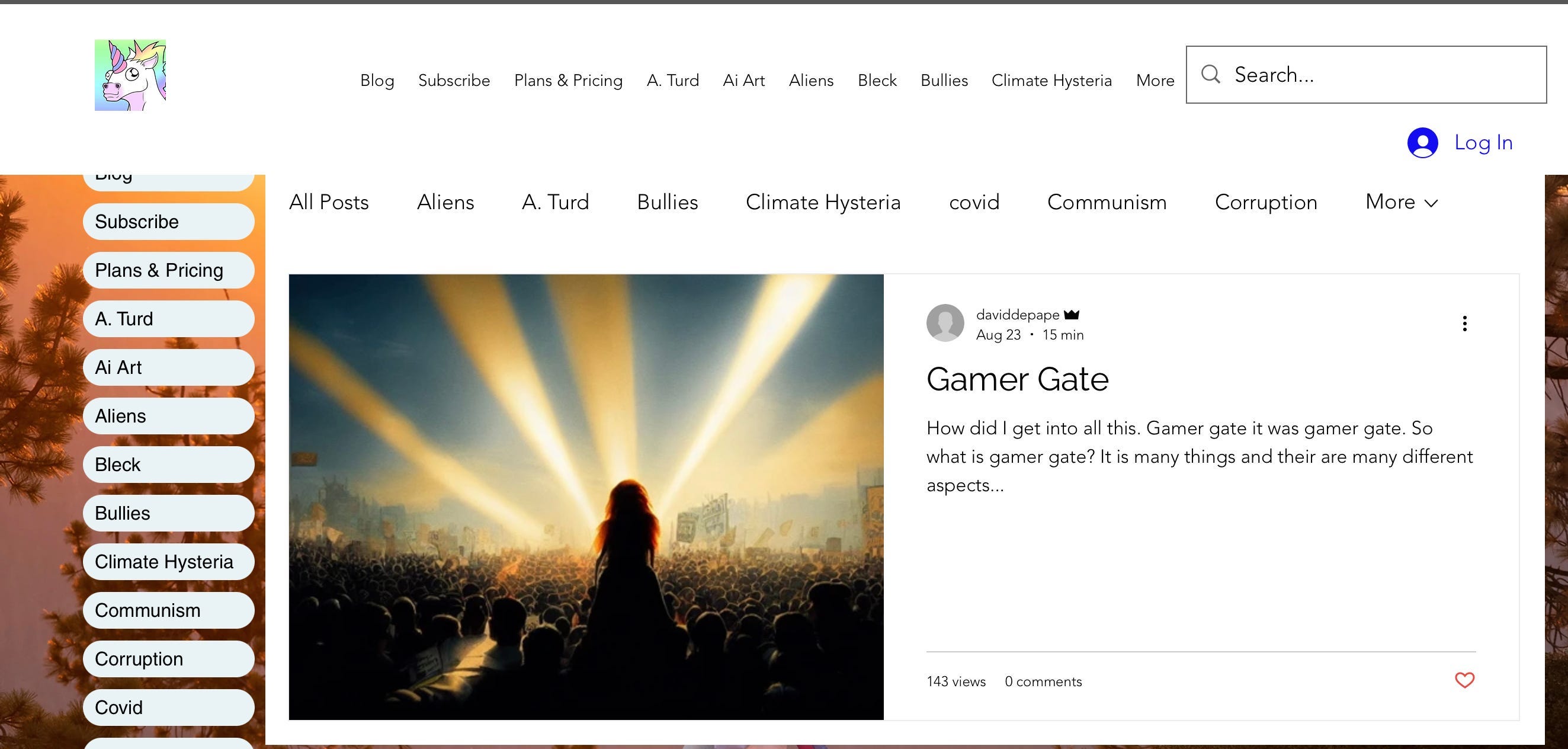This screenshot has height=749, width=1568.
Task: Open the post's three-dot options menu
Action: 1464,324
